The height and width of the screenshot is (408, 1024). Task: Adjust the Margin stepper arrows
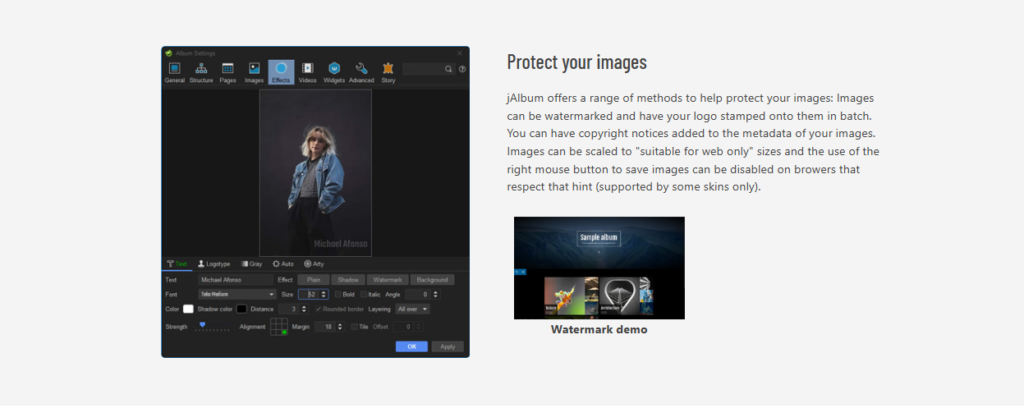point(340,326)
